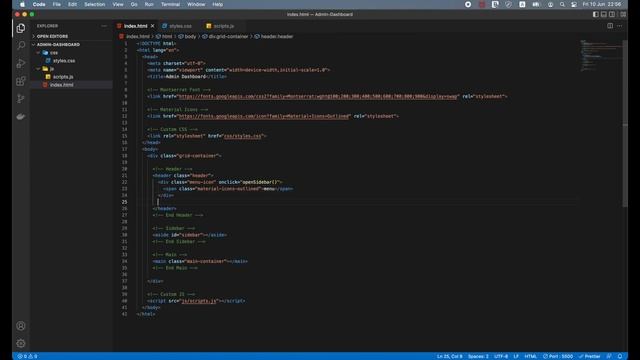
Task: Open the Manage gear menu
Action: coord(20,343)
